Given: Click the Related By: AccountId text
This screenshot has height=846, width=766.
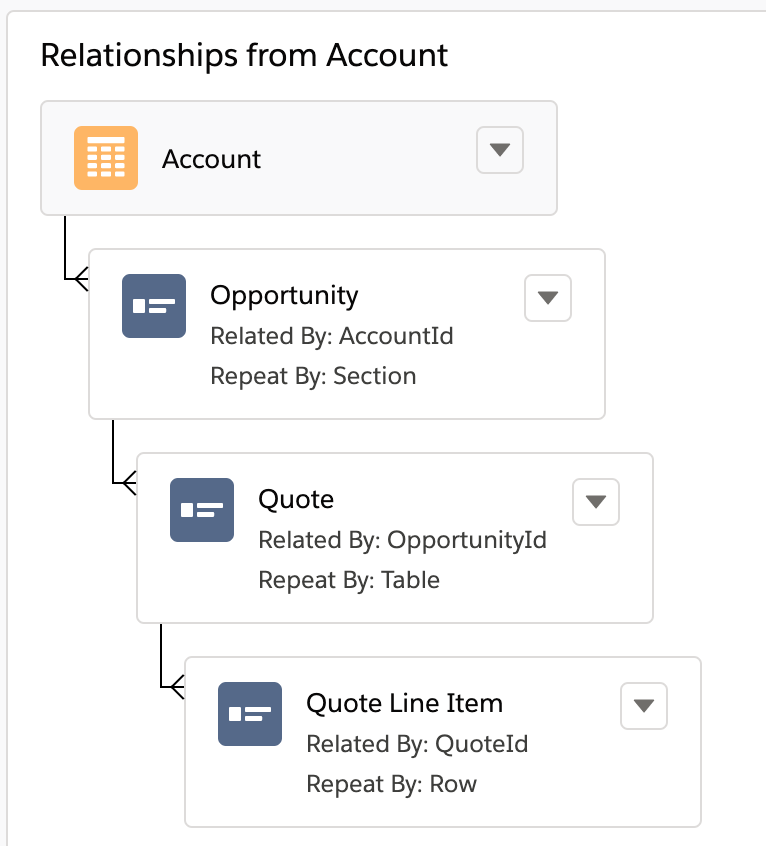Looking at the screenshot, I should tap(332, 336).
